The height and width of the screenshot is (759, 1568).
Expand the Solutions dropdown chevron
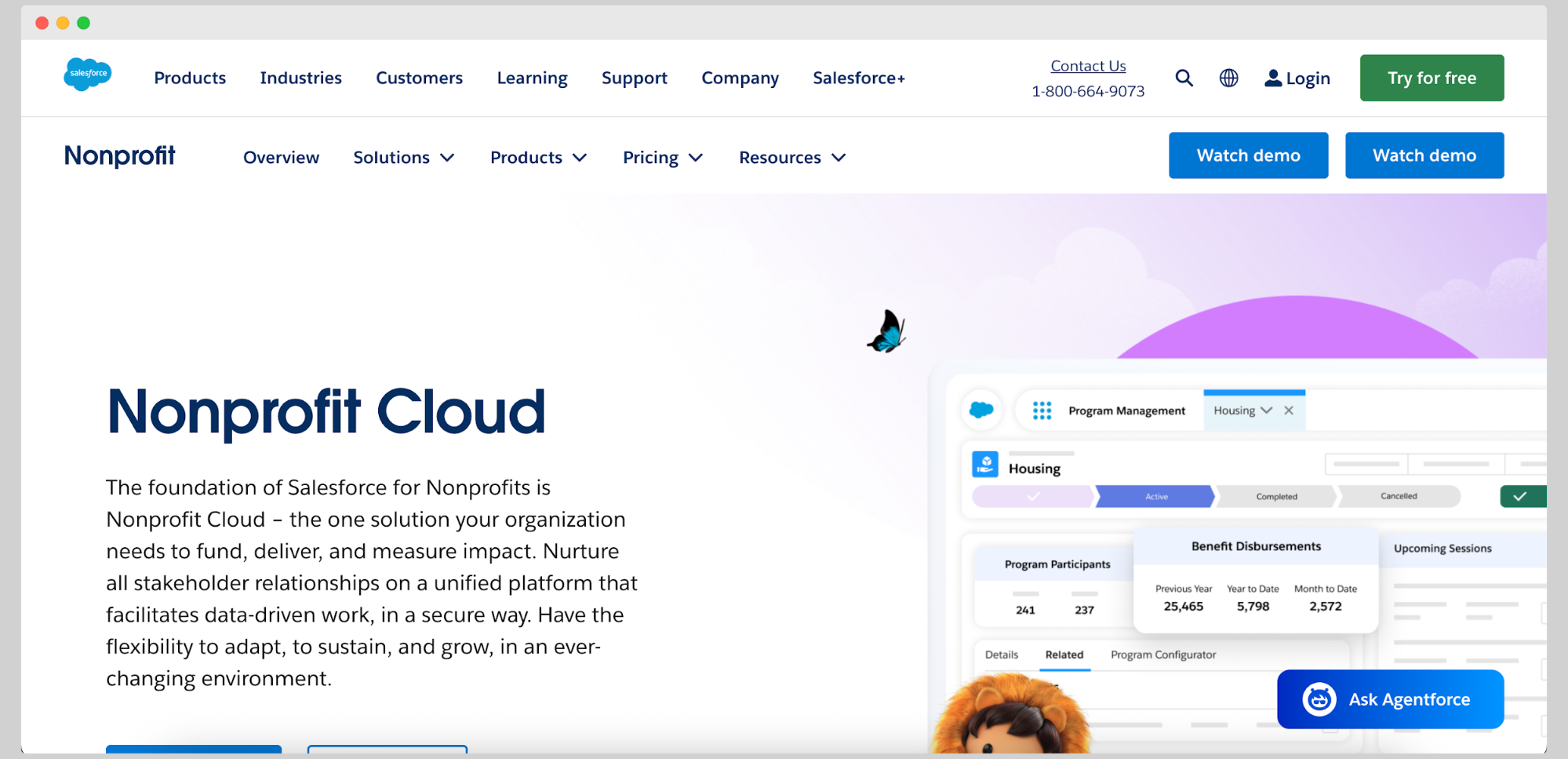pos(447,158)
